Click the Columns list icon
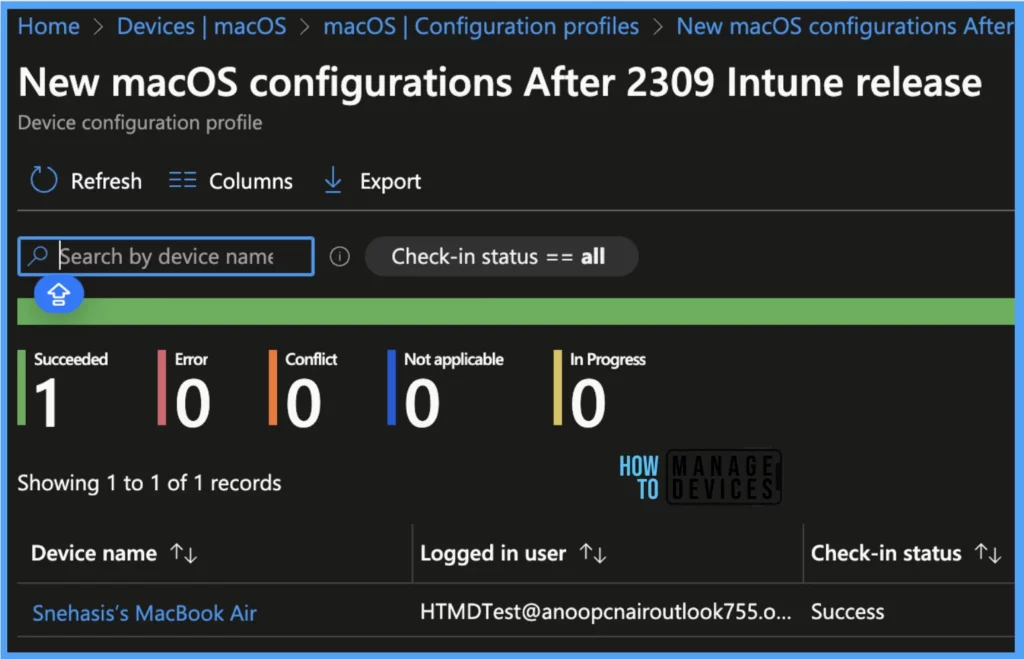Image resolution: width=1024 pixels, height=659 pixels. (x=182, y=180)
